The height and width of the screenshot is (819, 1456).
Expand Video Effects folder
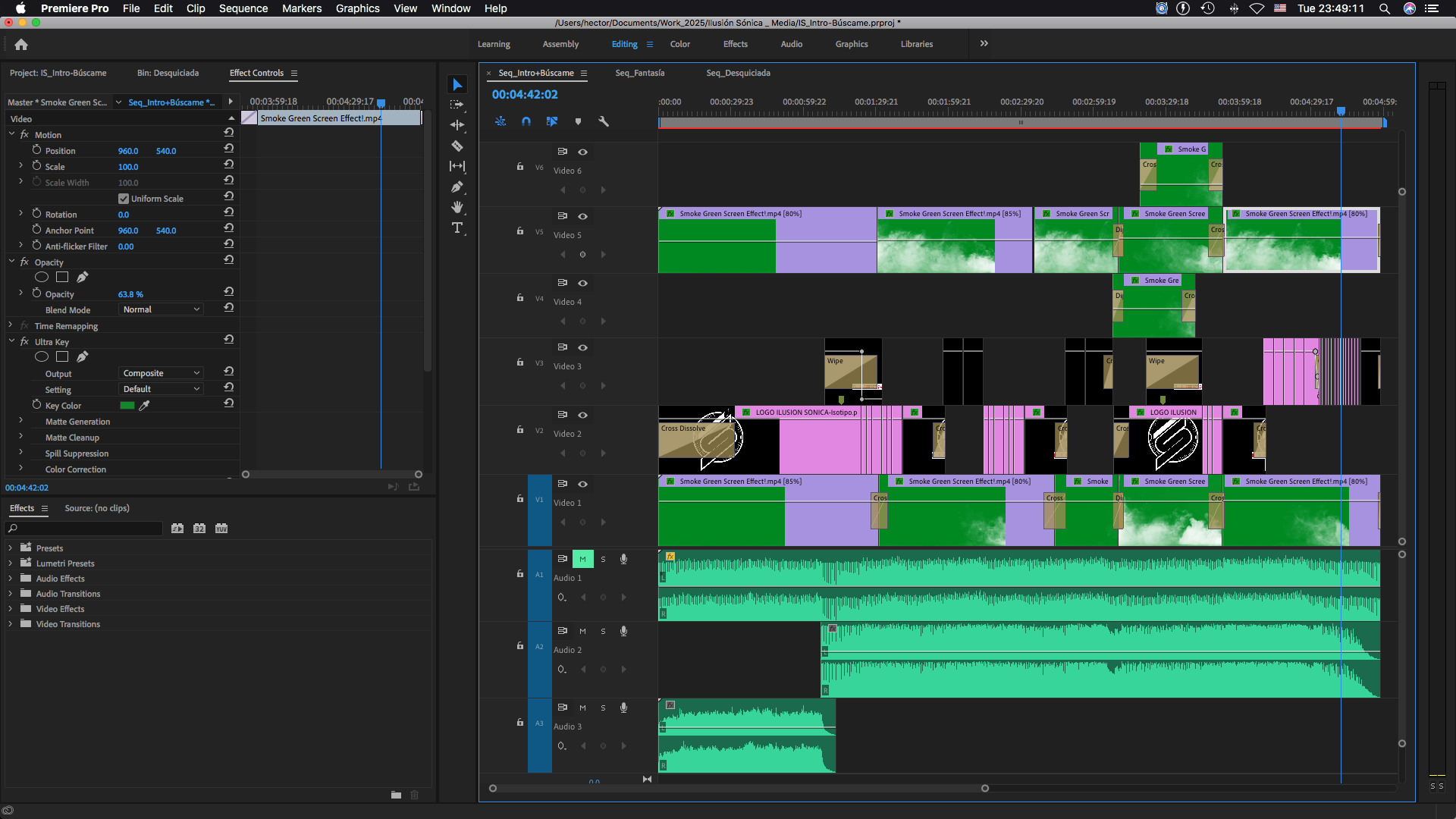[10, 608]
